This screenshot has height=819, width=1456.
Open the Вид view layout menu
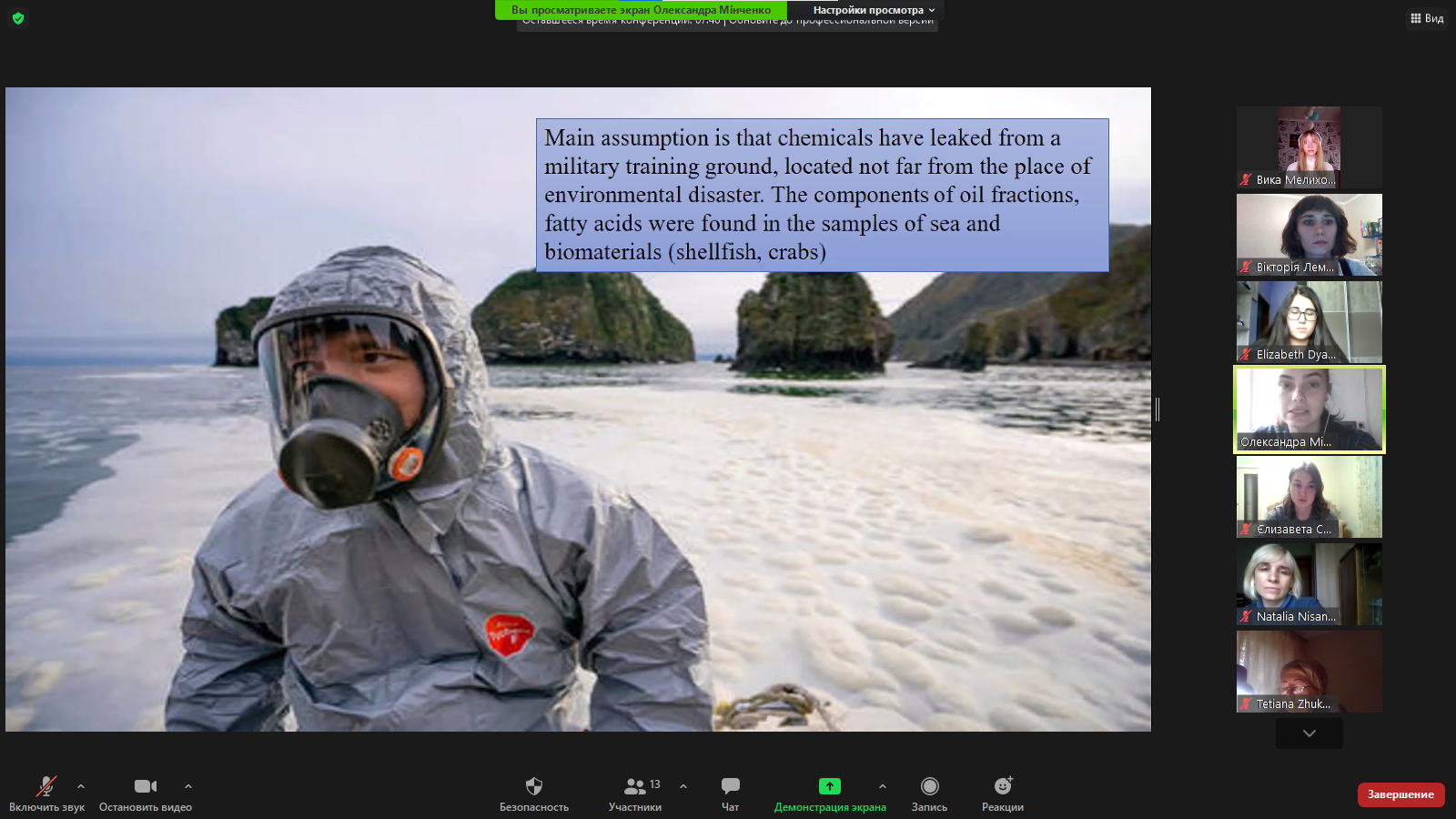1427,18
